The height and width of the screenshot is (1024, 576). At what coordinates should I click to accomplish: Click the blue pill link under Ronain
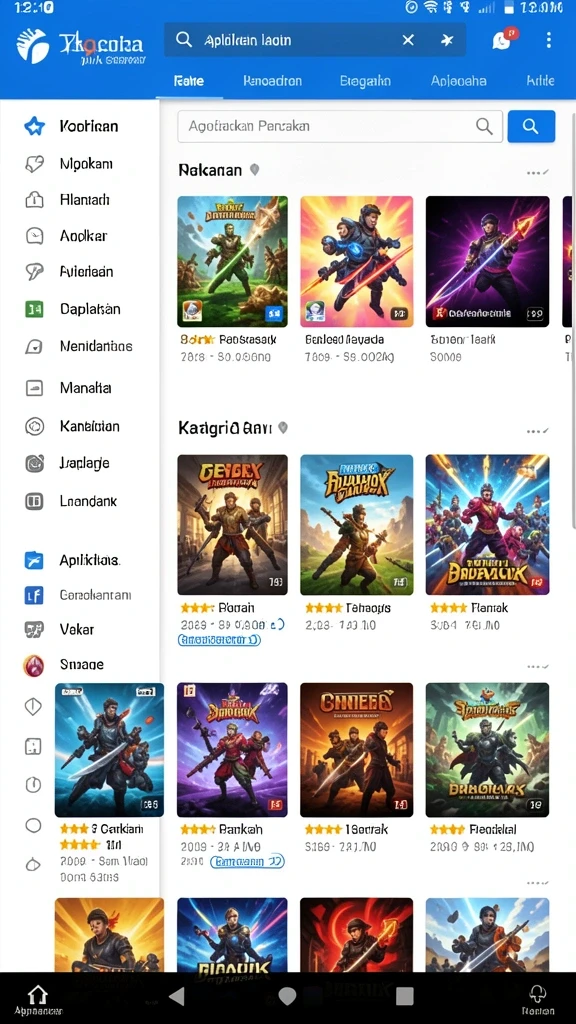pyautogui.click(x=219, y=640)
